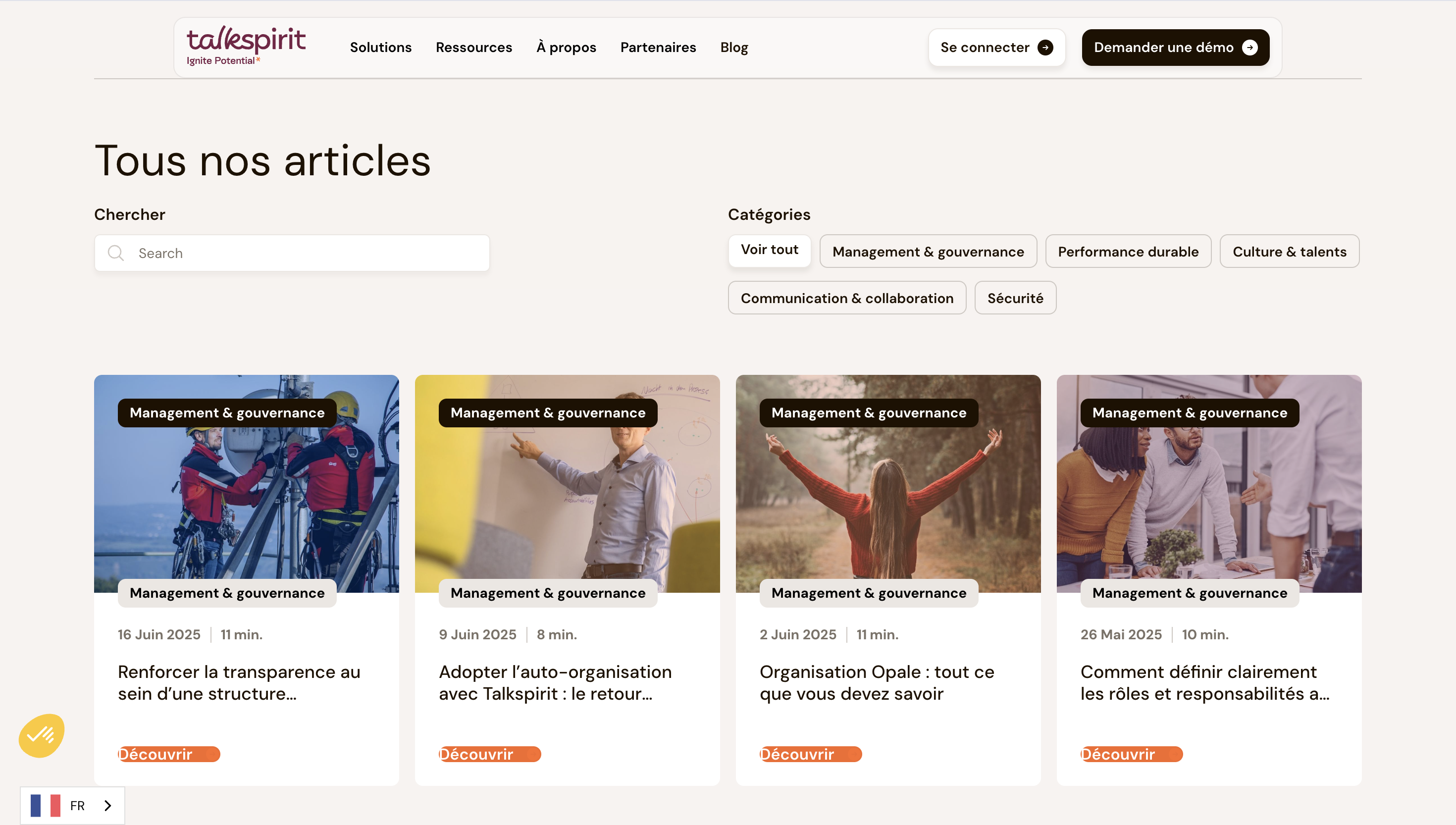Go to the Partenaires page
The width and height of the screenshot is (1456, 825).
[658, 47]
